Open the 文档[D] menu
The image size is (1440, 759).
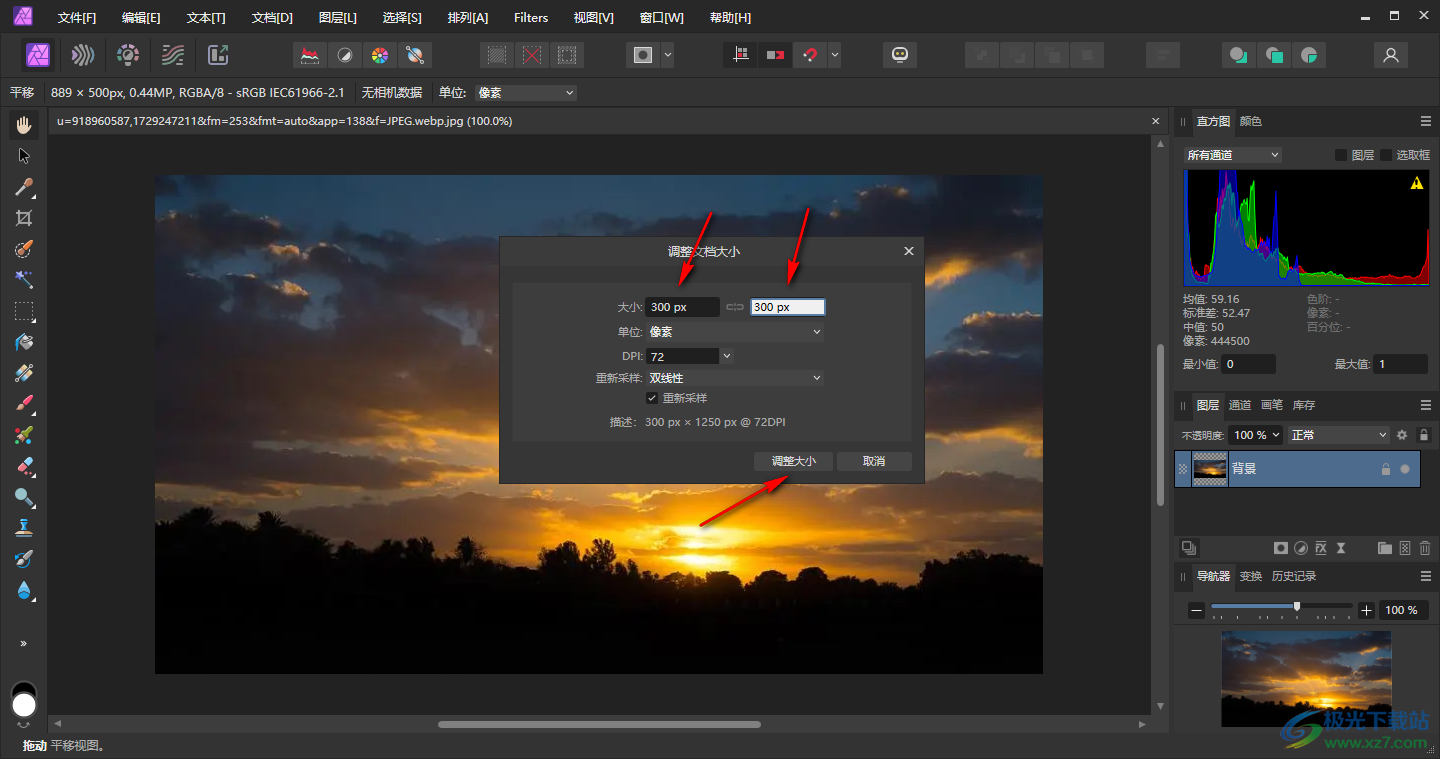pyautogui.click(x=272, y=18)
